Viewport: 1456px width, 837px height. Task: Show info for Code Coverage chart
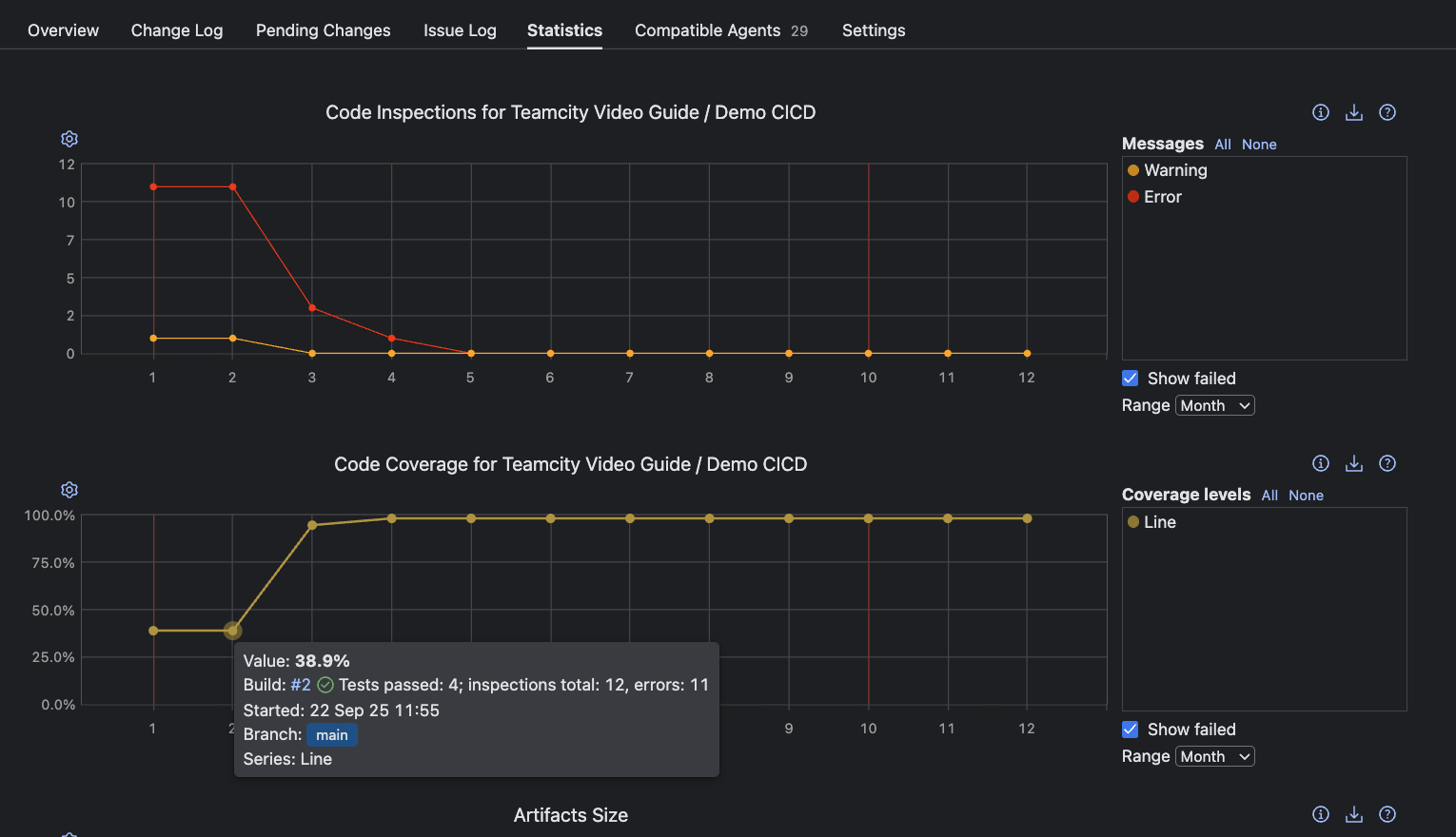1320,463
